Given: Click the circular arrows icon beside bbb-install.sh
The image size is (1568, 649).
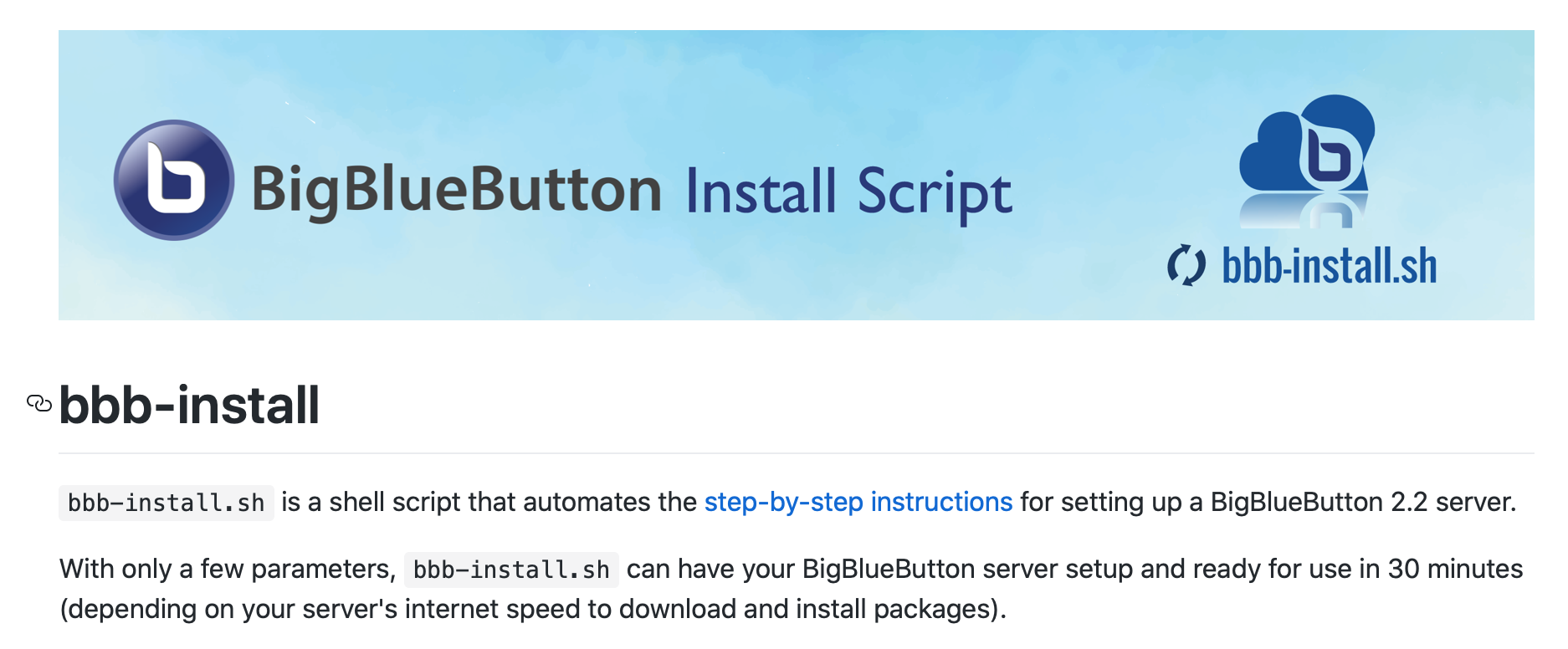Looking at the screenshot, I should (1186, 266).
